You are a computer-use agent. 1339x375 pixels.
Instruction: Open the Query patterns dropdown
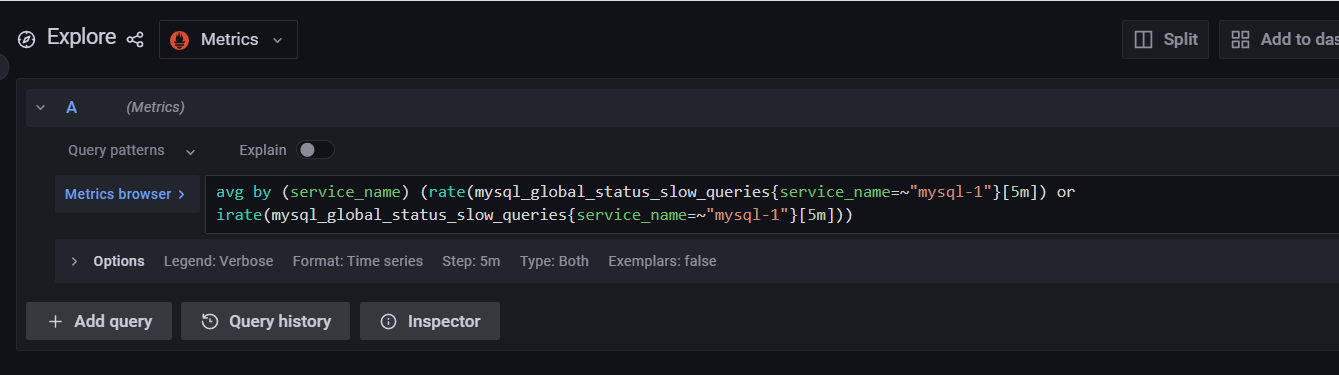tap(132, 150)
